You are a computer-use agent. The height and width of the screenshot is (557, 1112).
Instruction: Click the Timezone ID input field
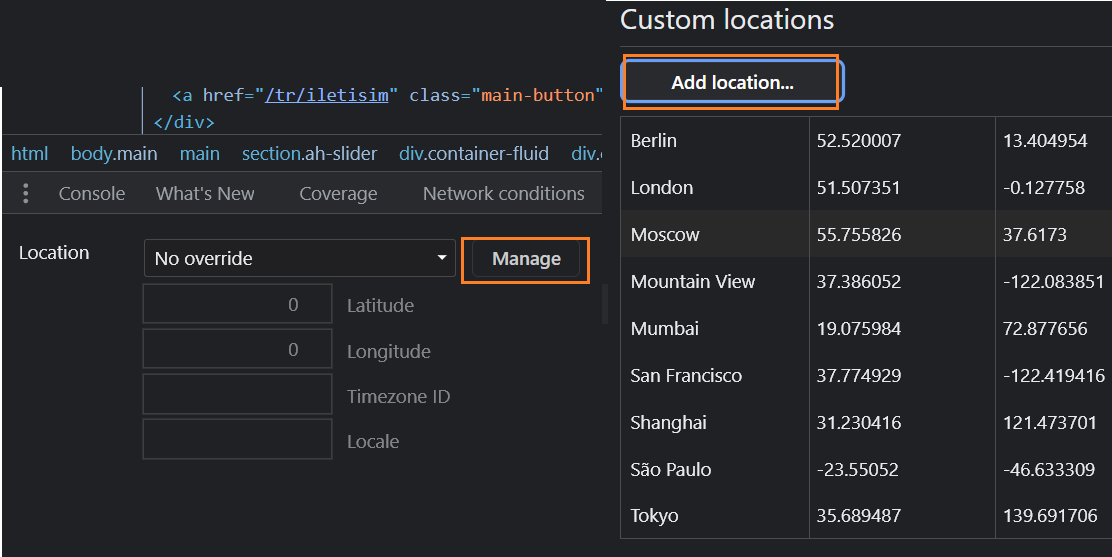click(x=238, y=395)
